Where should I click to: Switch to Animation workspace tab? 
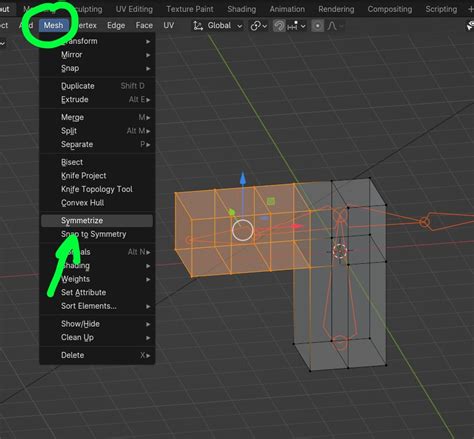point(287,9)
